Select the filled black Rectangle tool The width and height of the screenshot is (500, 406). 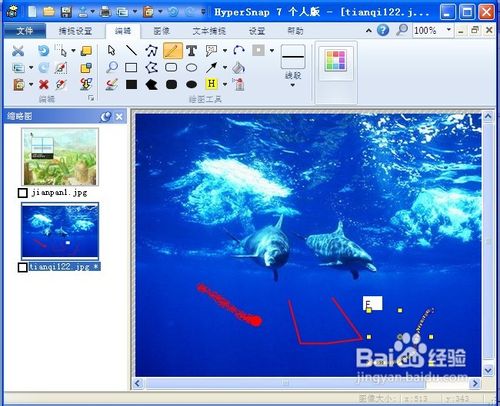pyautogui.click(x=131, y=84)
